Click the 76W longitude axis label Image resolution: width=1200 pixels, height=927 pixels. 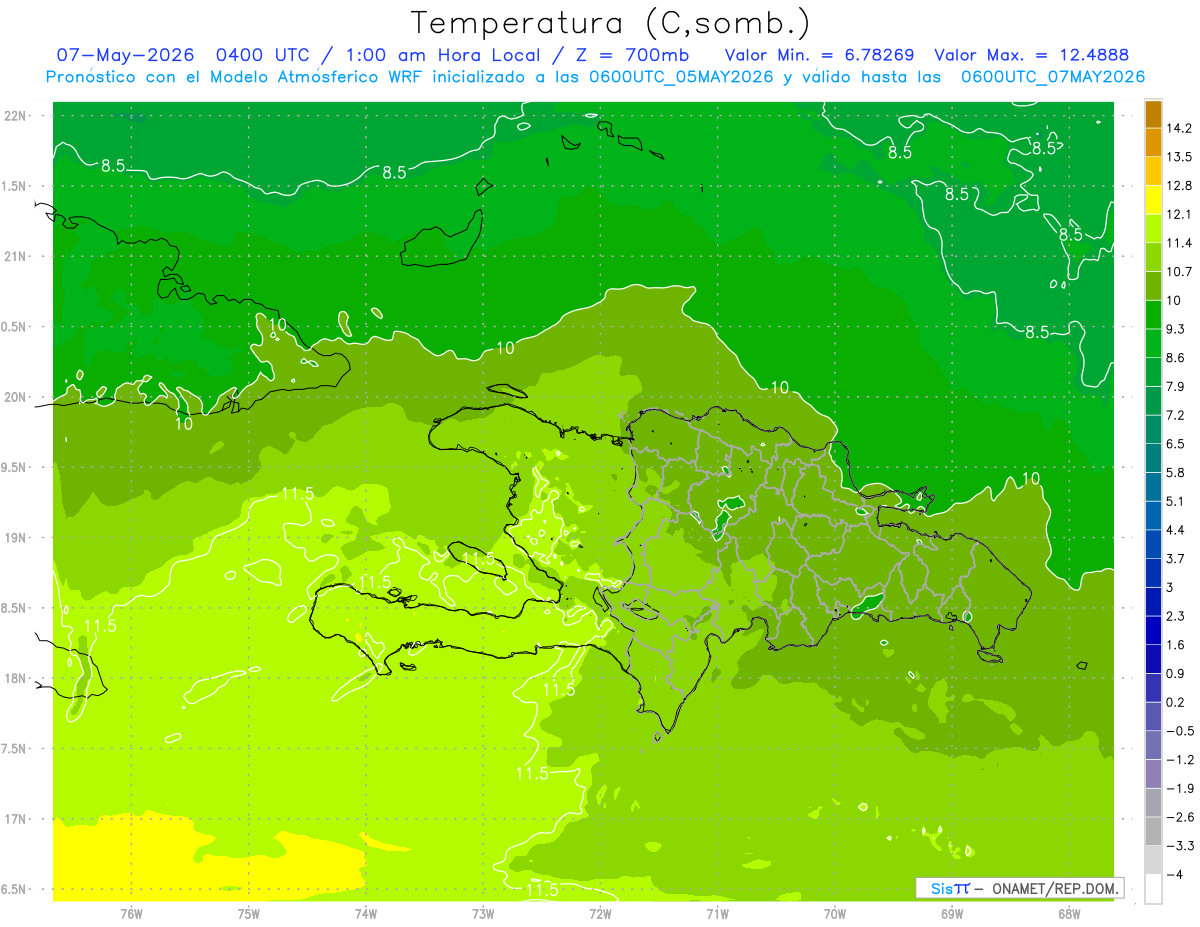coord(131,913)
